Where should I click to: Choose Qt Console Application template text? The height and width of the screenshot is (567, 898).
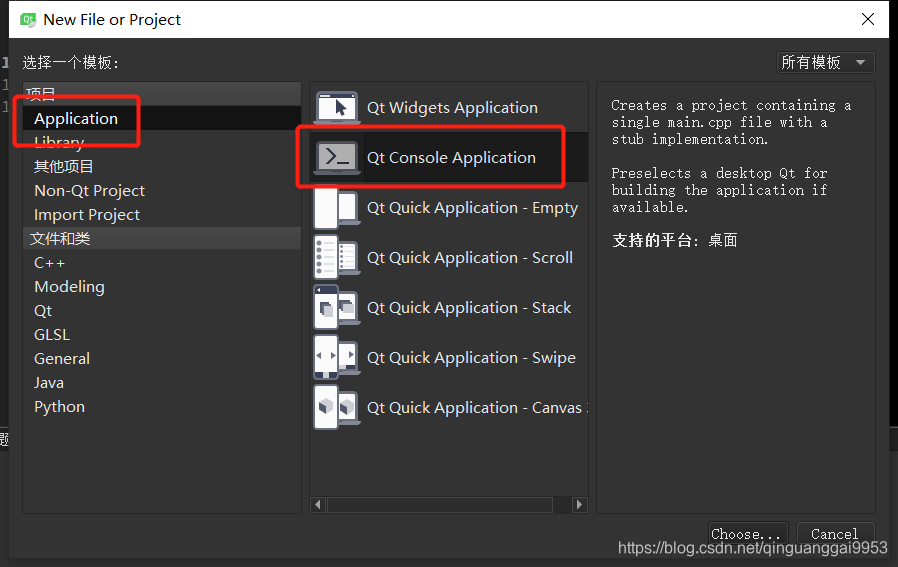coord(451,158)
